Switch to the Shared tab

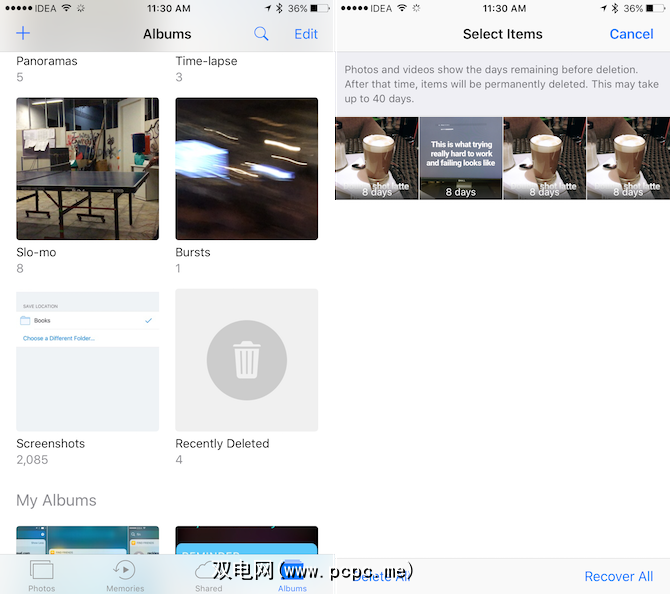point(209,576)
